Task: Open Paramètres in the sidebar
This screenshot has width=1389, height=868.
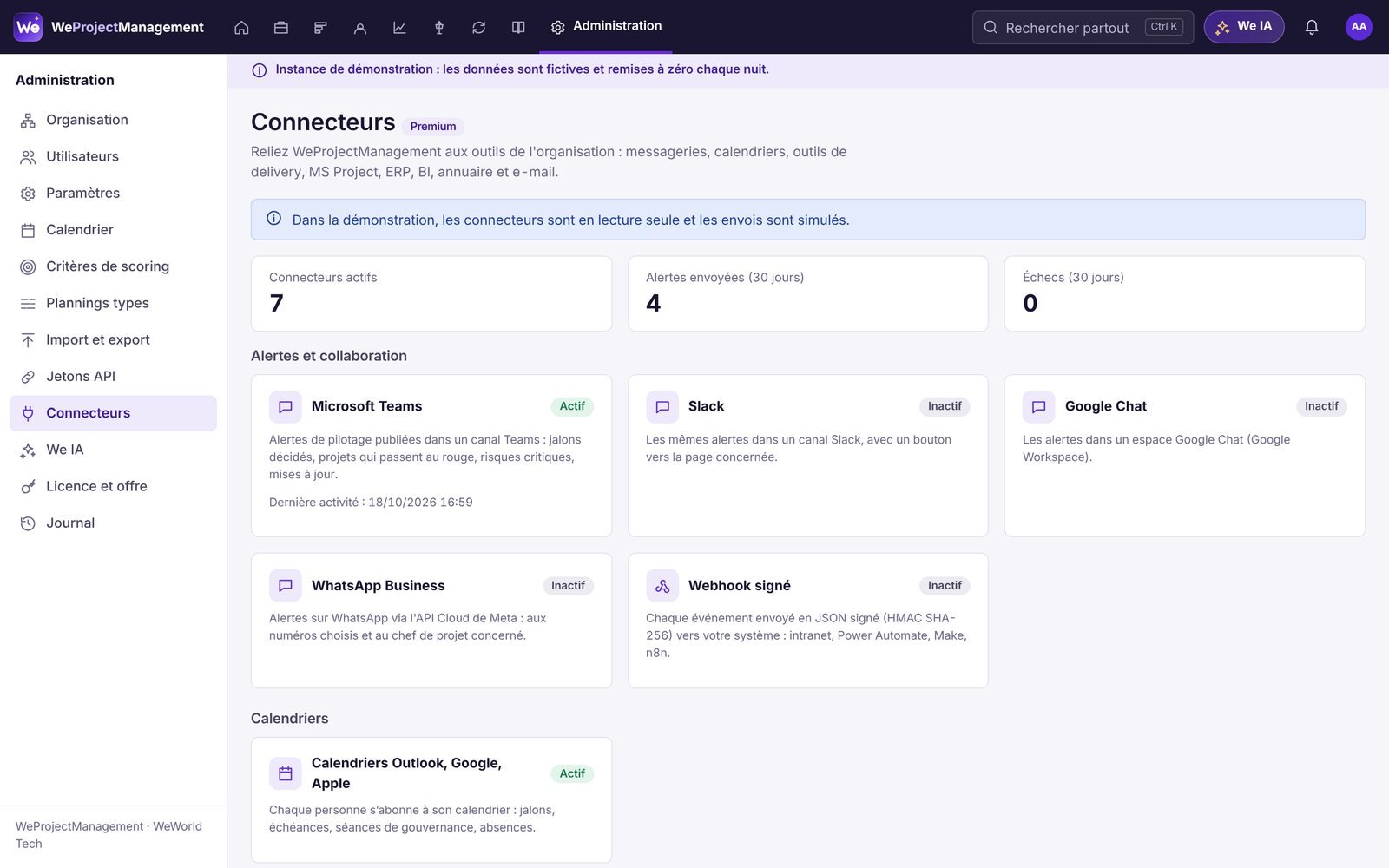Action: tap(113, 193)
